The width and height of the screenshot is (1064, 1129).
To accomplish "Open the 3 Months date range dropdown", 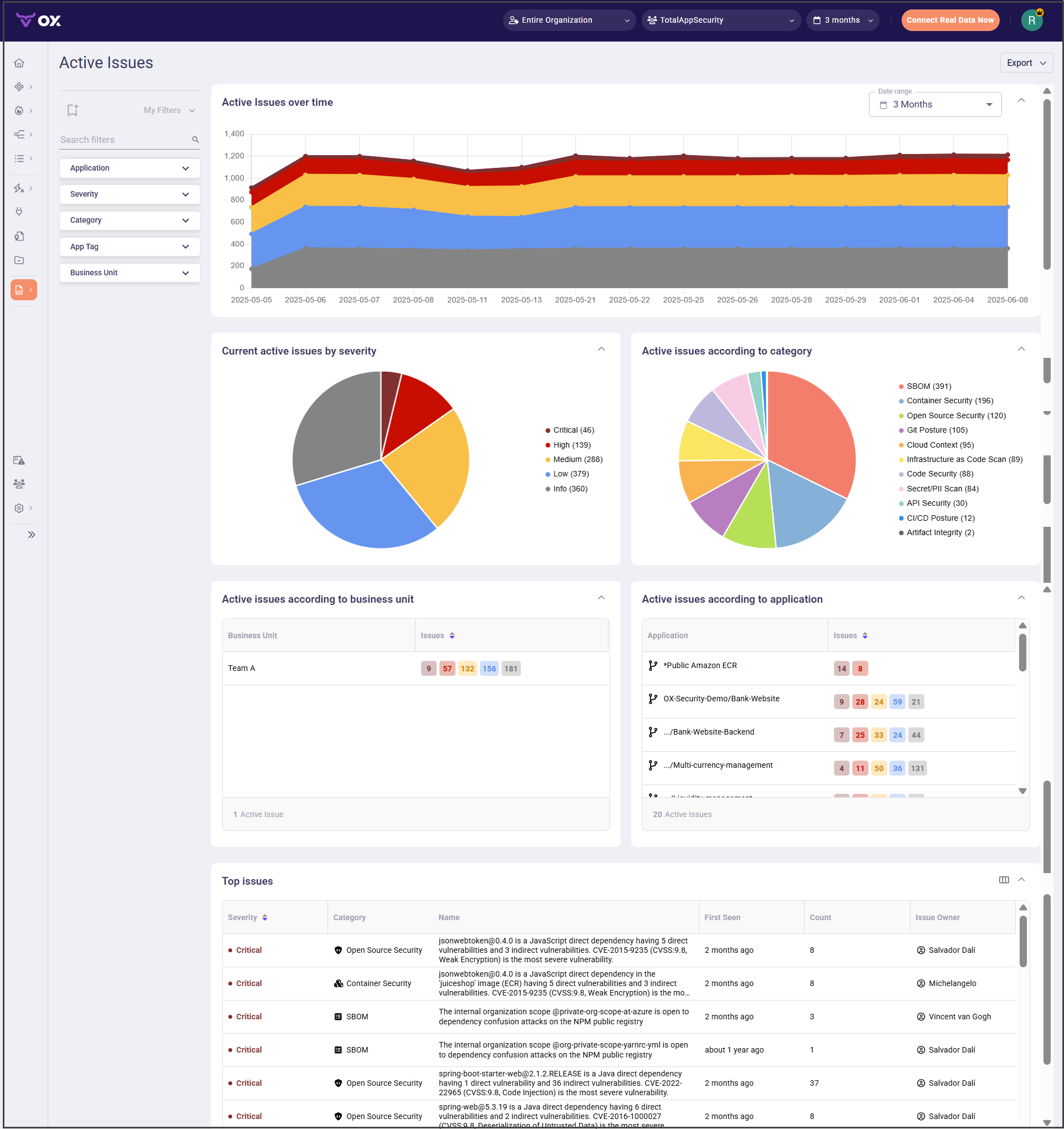I will coord(934,105).
